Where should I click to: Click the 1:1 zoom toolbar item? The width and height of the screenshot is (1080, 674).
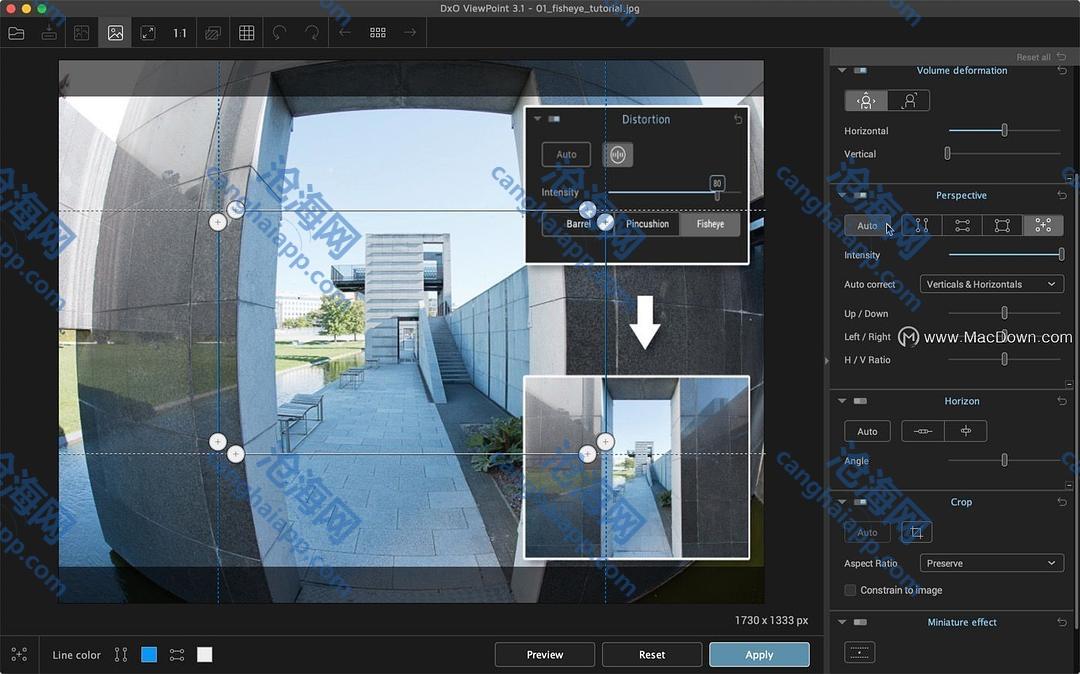(x=180, y=33)
